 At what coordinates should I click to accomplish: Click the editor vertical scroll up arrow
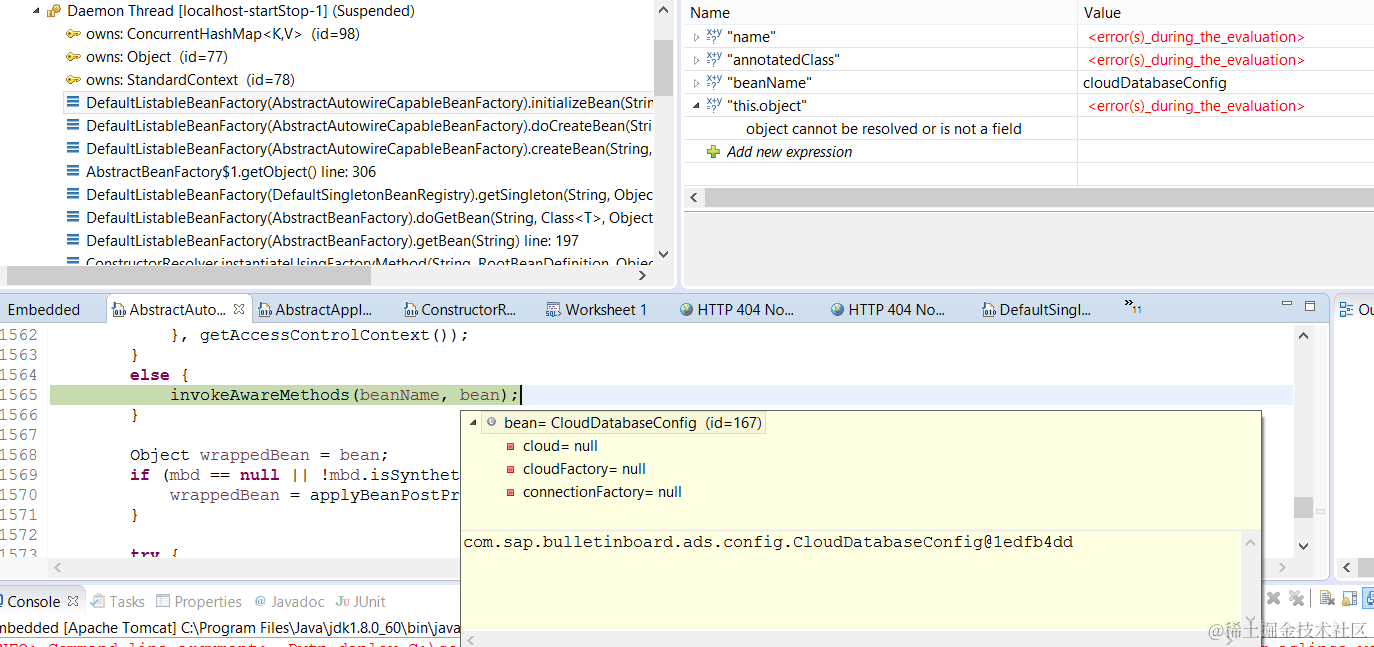[1303, 336]
